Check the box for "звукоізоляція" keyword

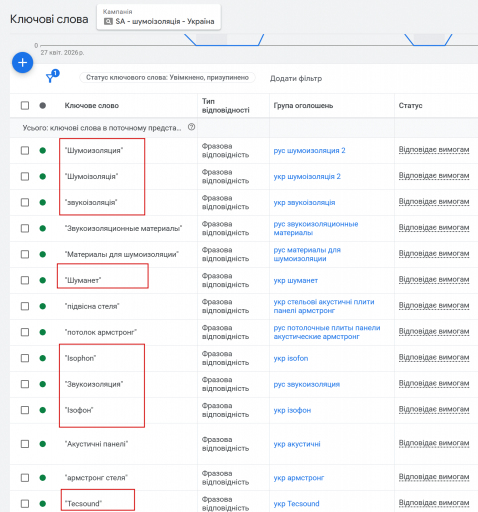pos(25,202)
